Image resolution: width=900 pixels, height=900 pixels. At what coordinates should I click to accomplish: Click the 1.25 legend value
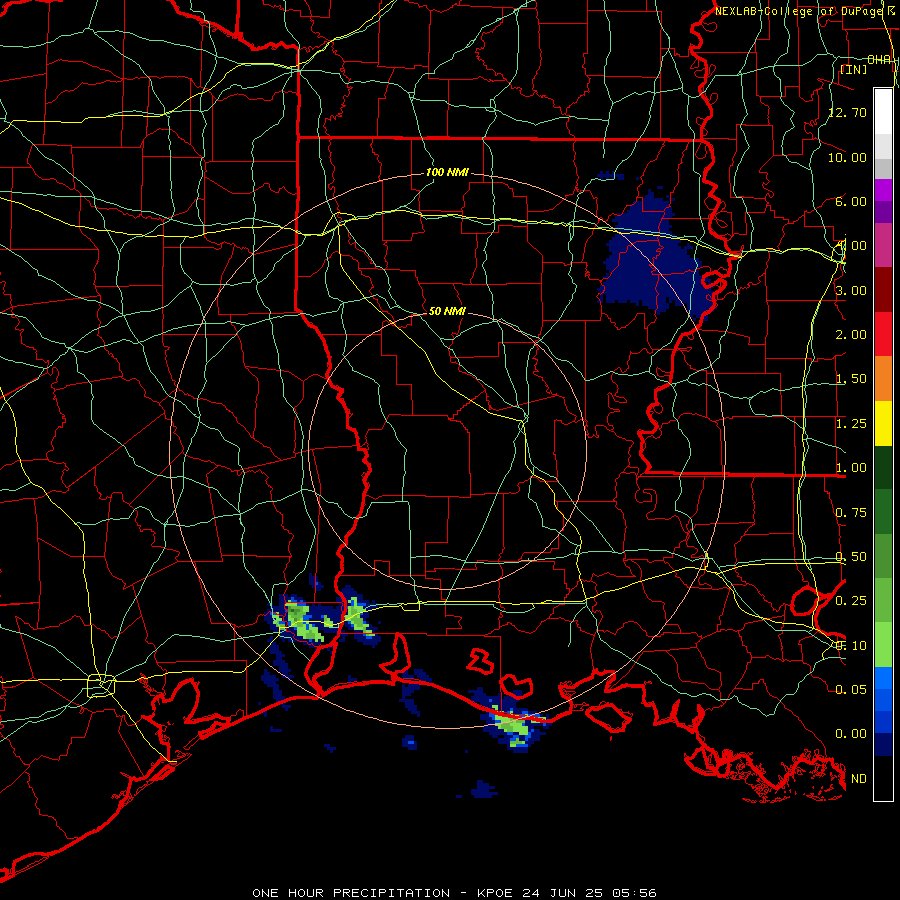[x=851, y=424]
